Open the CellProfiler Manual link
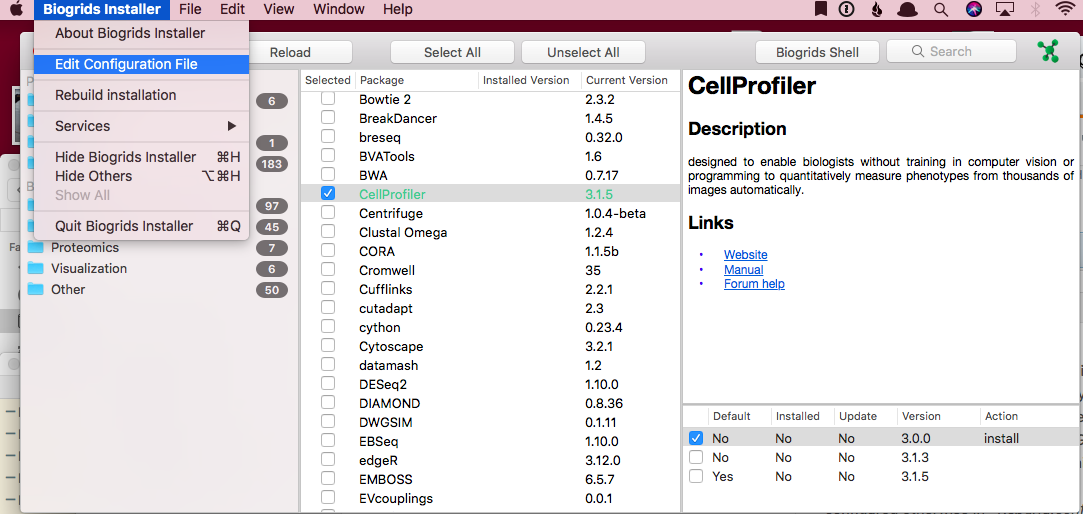This screenshot has width=1083, height=514. click(x=743, y=270)
